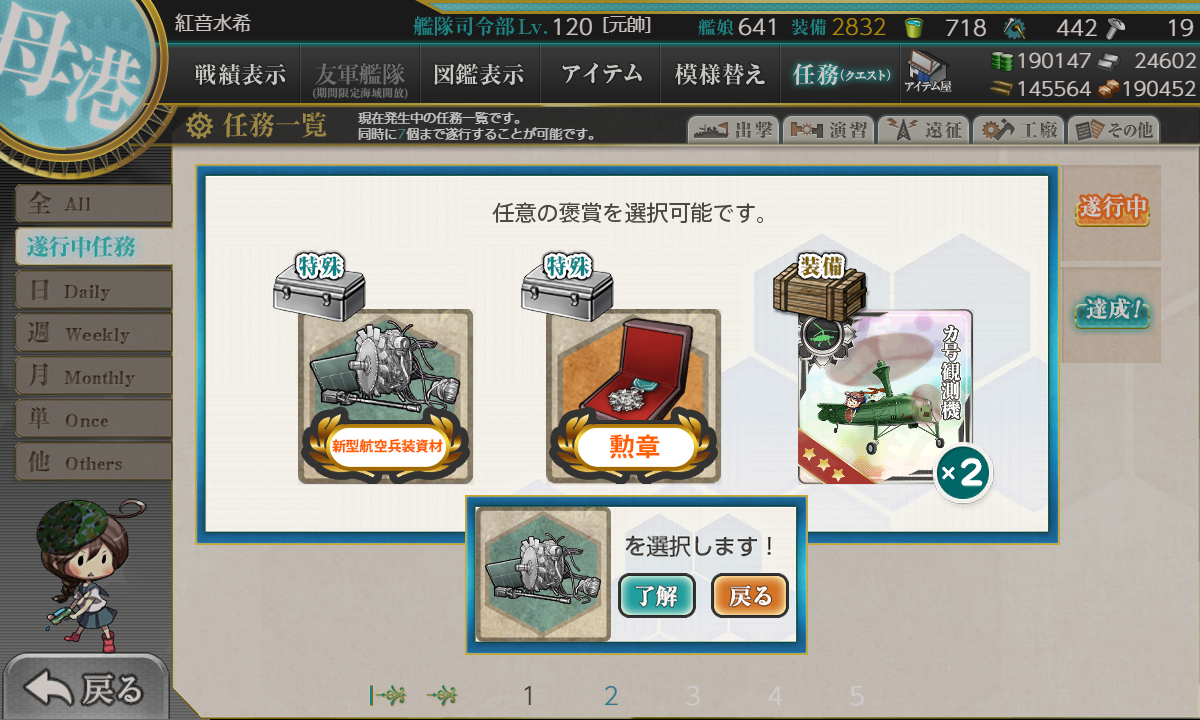Show all quests with 全 All

(93, 204)
